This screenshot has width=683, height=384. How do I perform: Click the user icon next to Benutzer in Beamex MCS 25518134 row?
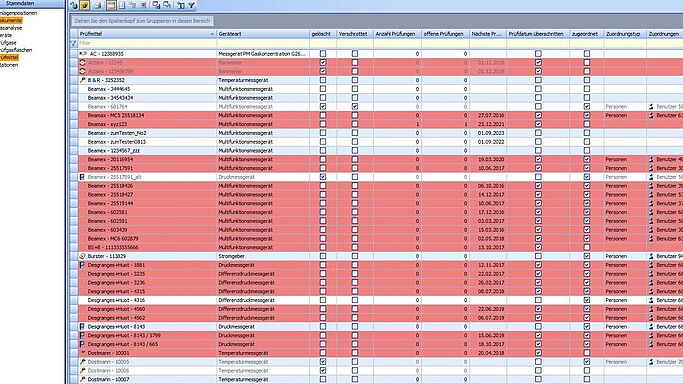point(651,115)
